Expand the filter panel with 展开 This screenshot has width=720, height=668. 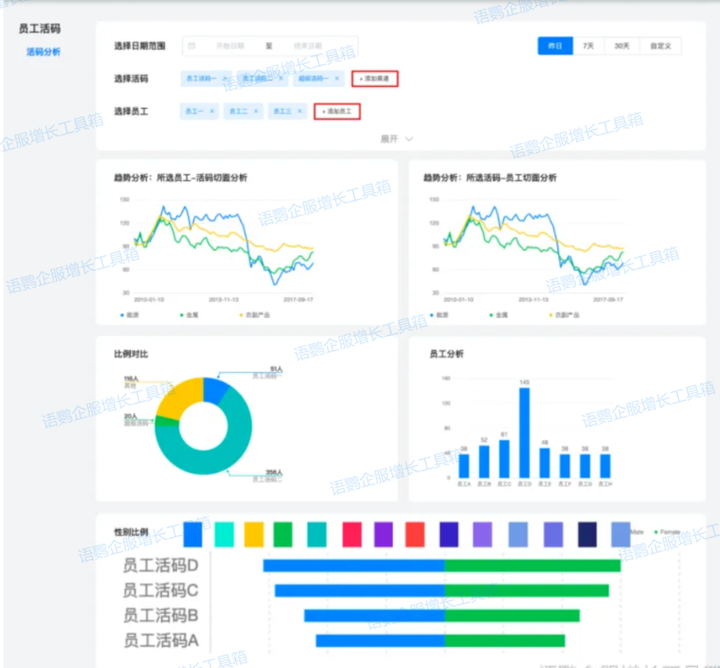point(397,139)
